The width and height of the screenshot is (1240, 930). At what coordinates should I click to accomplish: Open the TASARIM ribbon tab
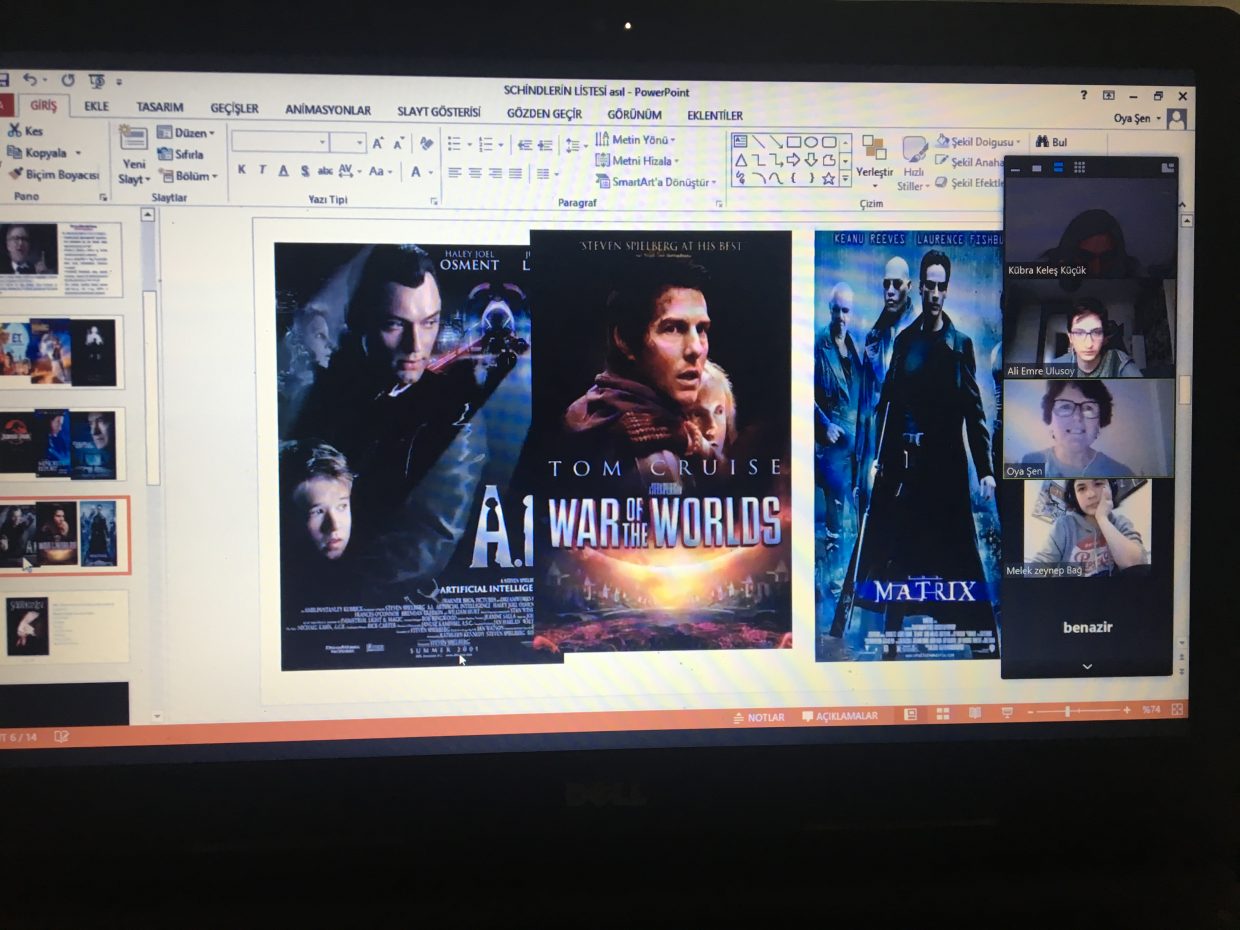tap(160, 107)
